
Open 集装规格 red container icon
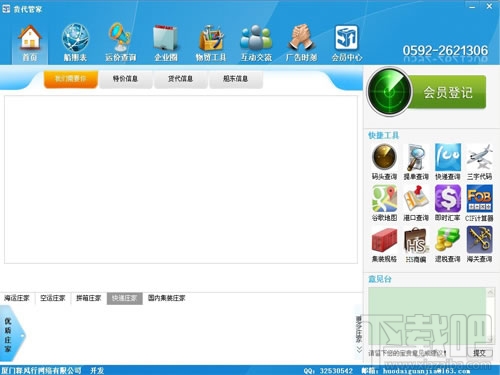(384, 245)
